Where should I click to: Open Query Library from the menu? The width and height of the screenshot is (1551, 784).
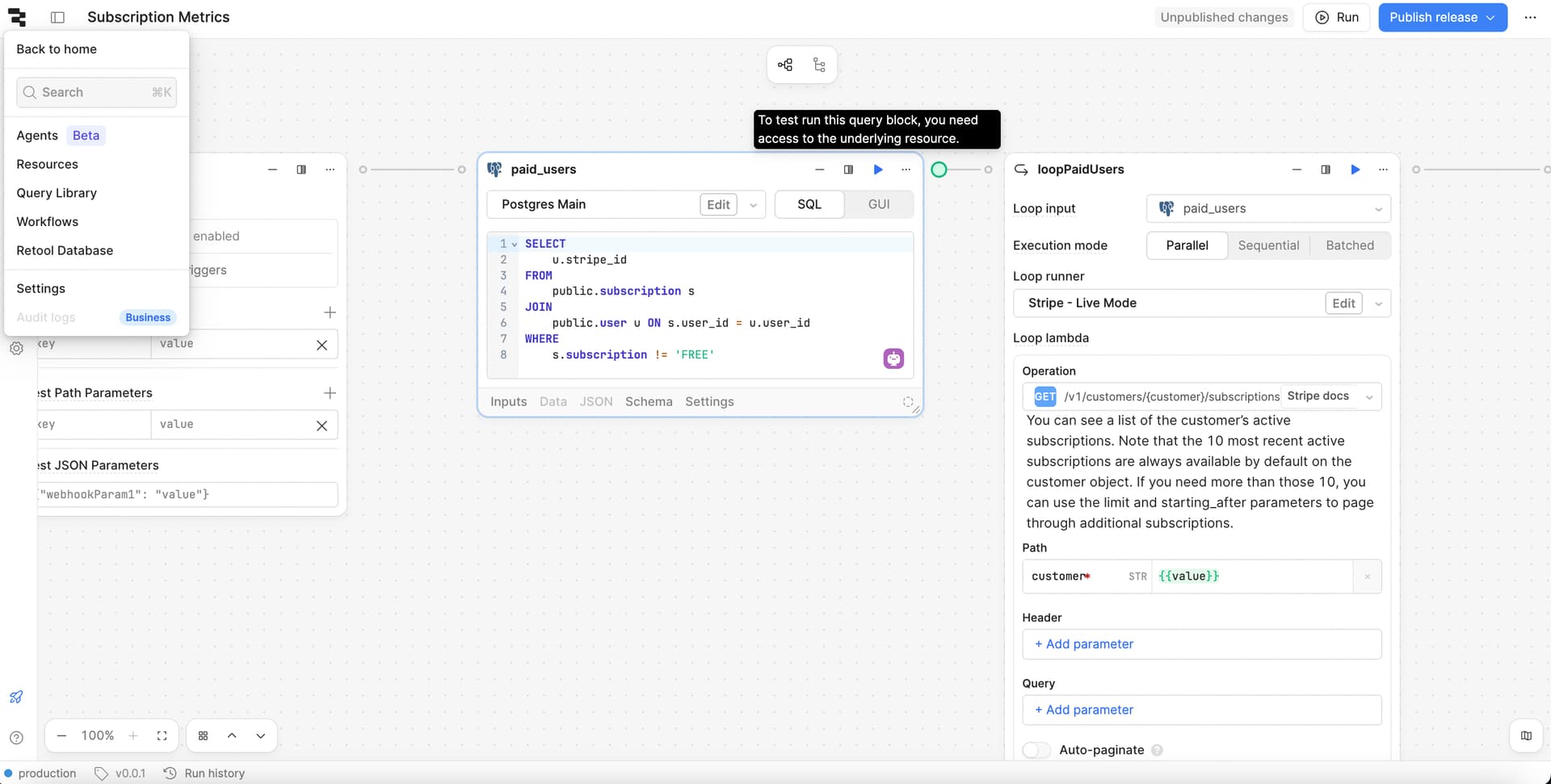click(x=57, y=193)
